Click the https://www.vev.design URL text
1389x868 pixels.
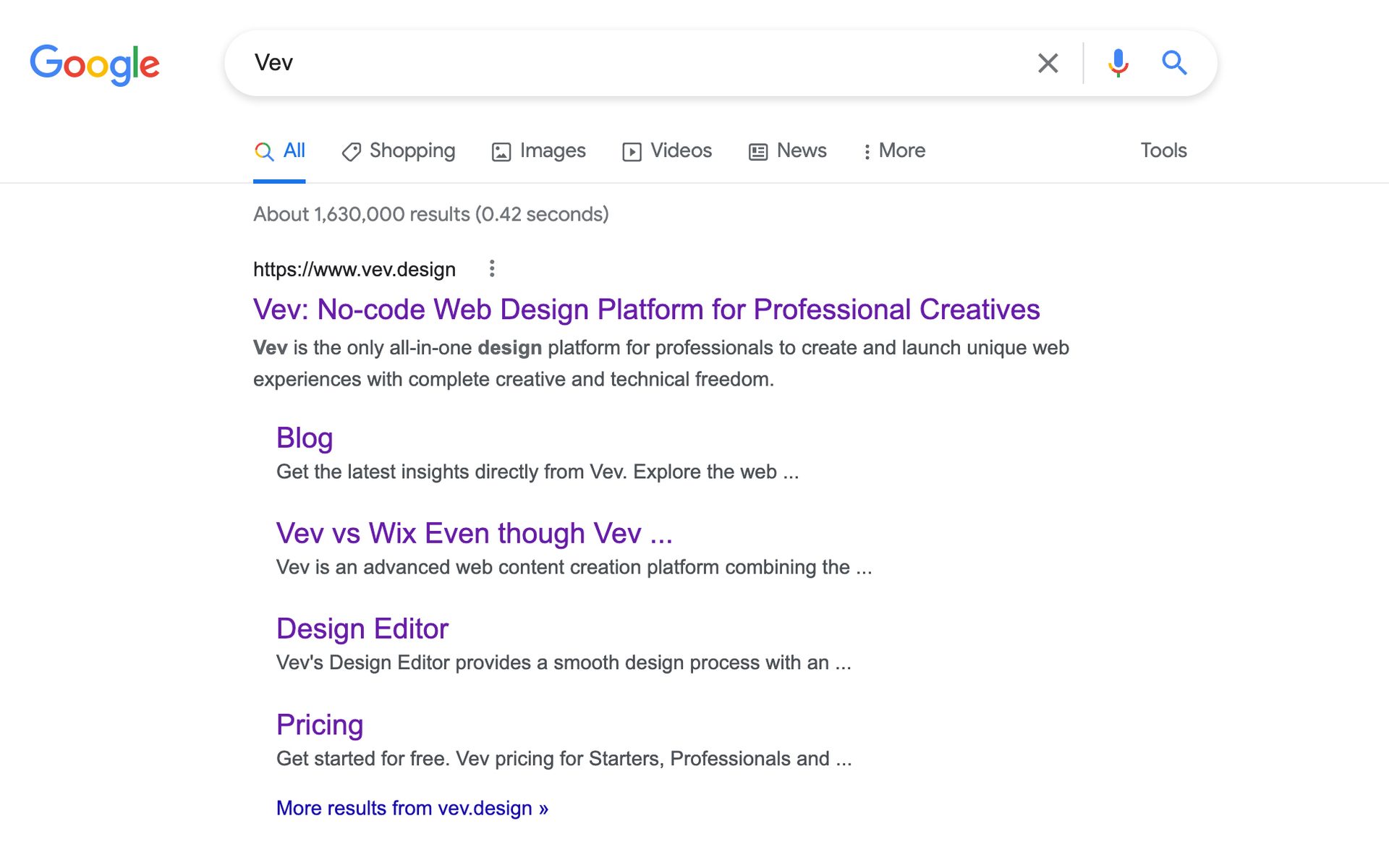[354, 269]
